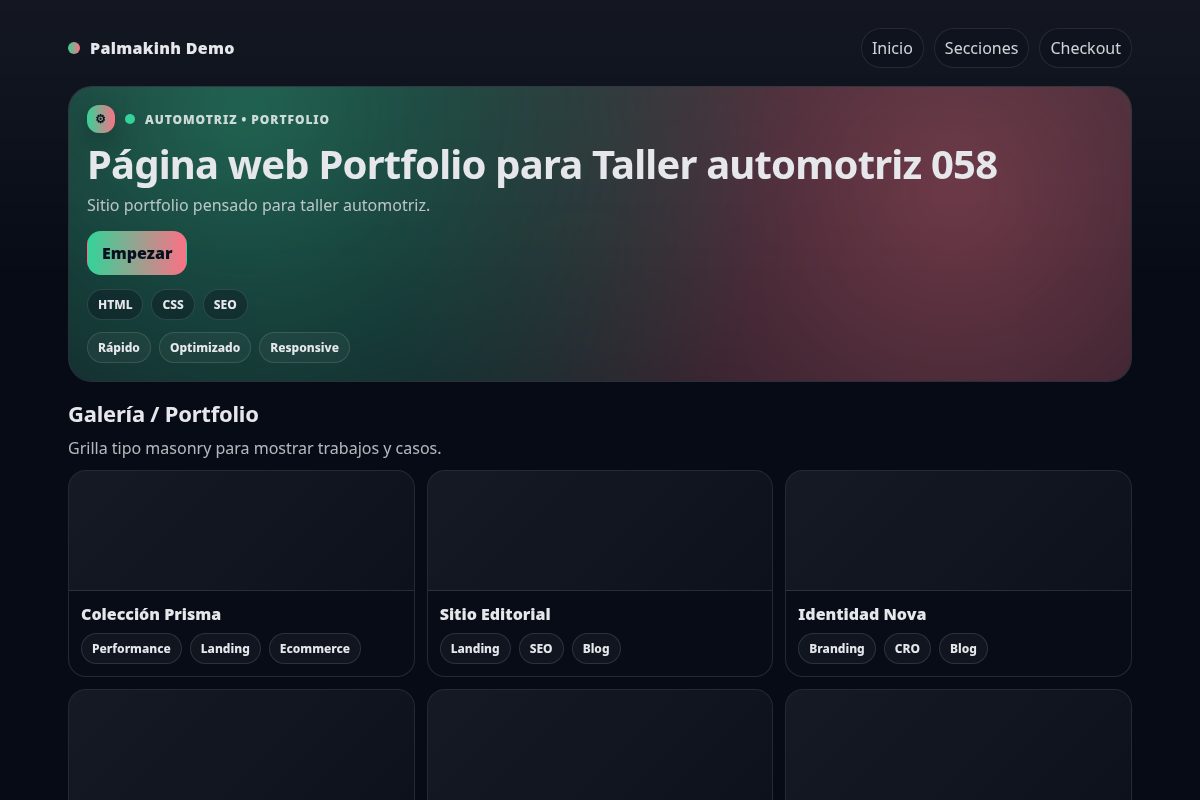Click the Colección Prisma card title
Image resolution: width=1200 pixels, height=800 pixels.
click(151, 614)
